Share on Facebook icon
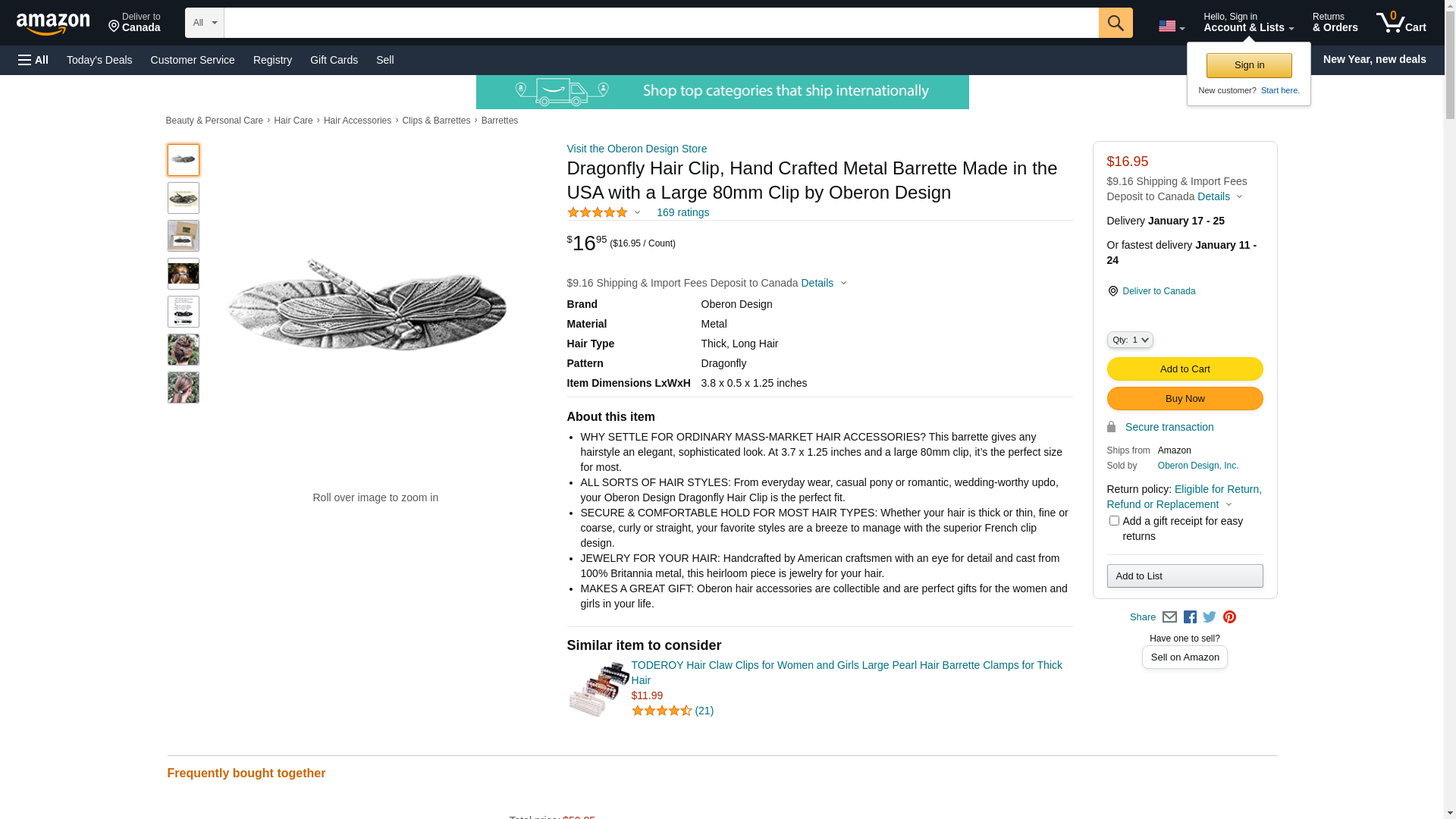 pos(1190,617)
